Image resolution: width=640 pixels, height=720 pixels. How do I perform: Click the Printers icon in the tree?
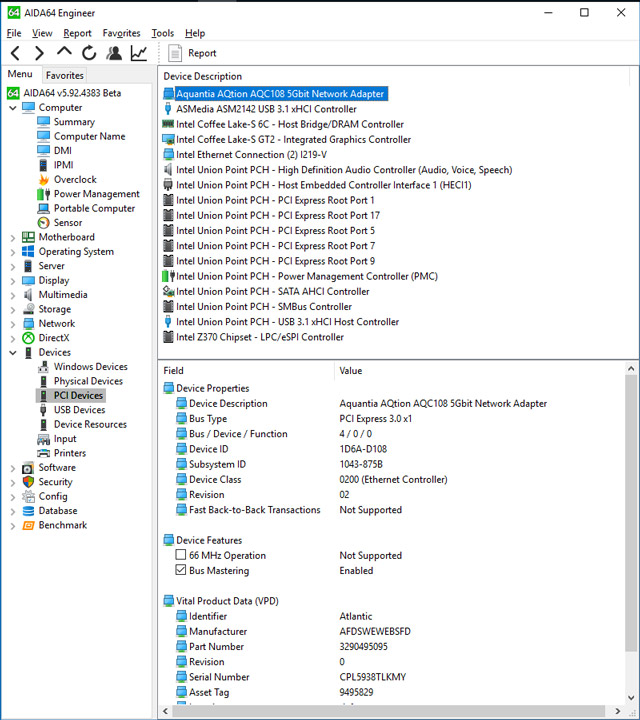click(x=44, y=453)
